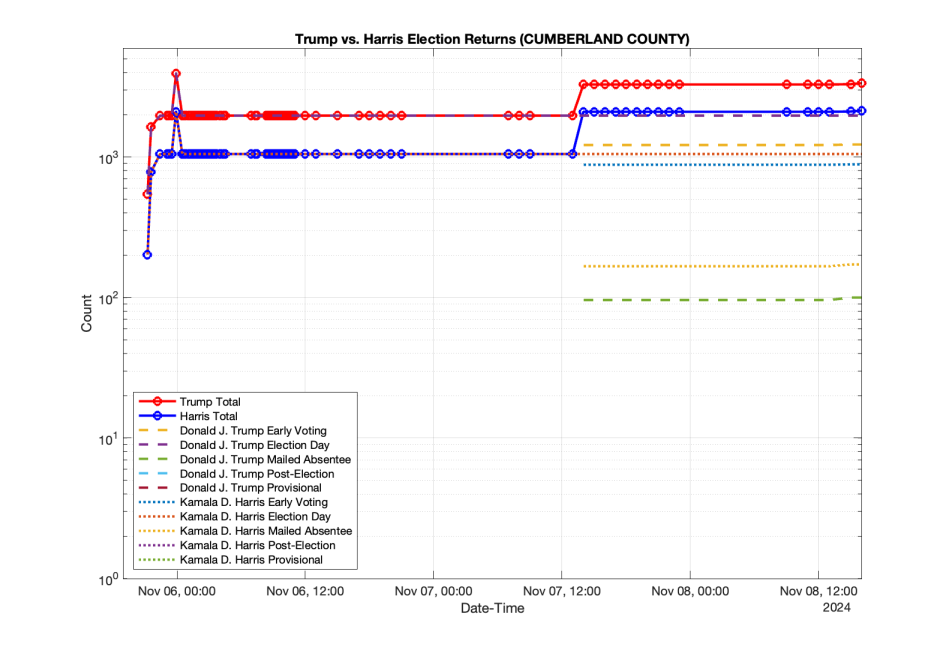Click the Count y-axis label
The width and height of the screenshot is (952, 650).
click(x=86, y=313)
